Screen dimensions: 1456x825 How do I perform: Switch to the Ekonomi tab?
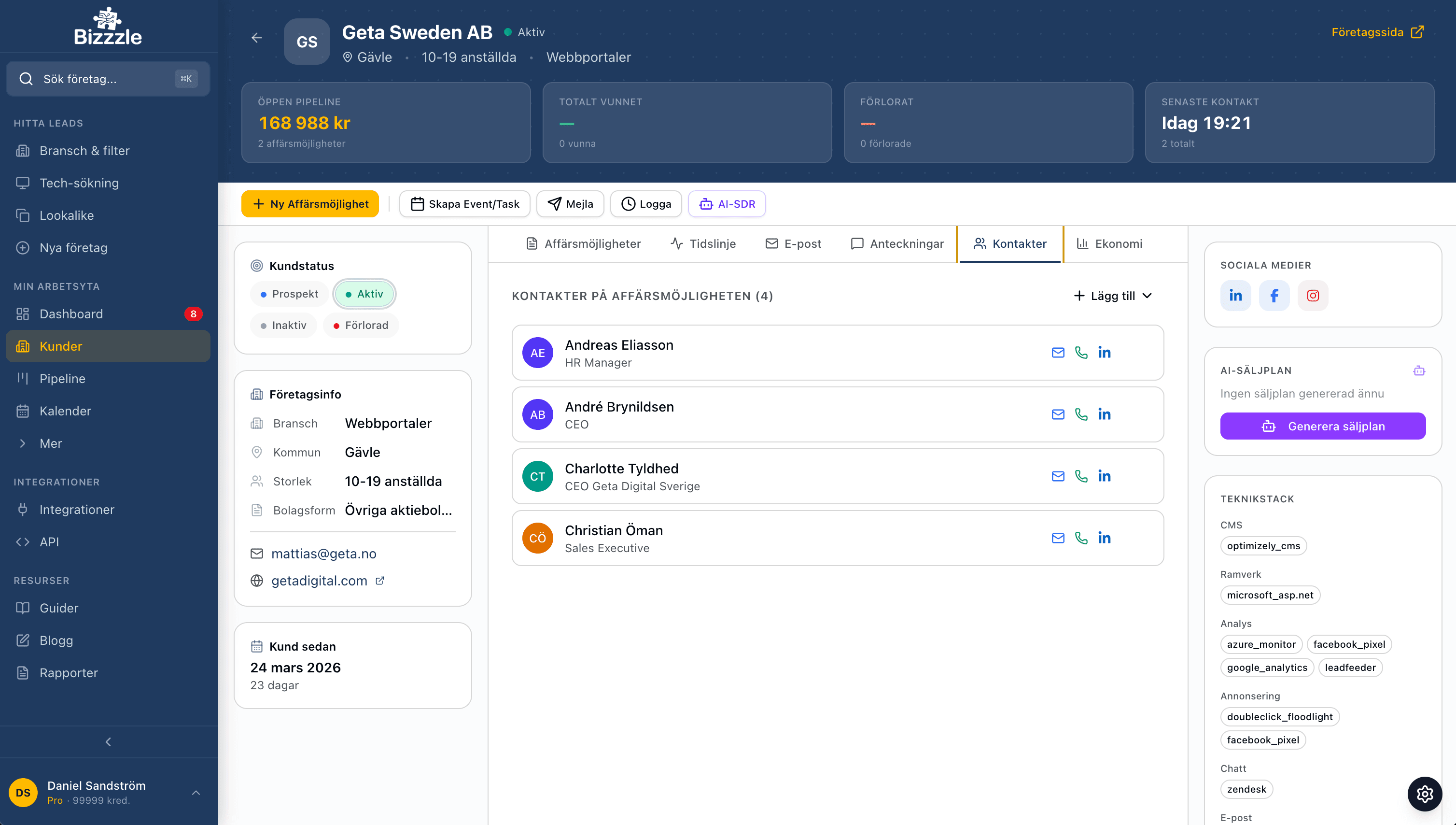point(1109,243)
